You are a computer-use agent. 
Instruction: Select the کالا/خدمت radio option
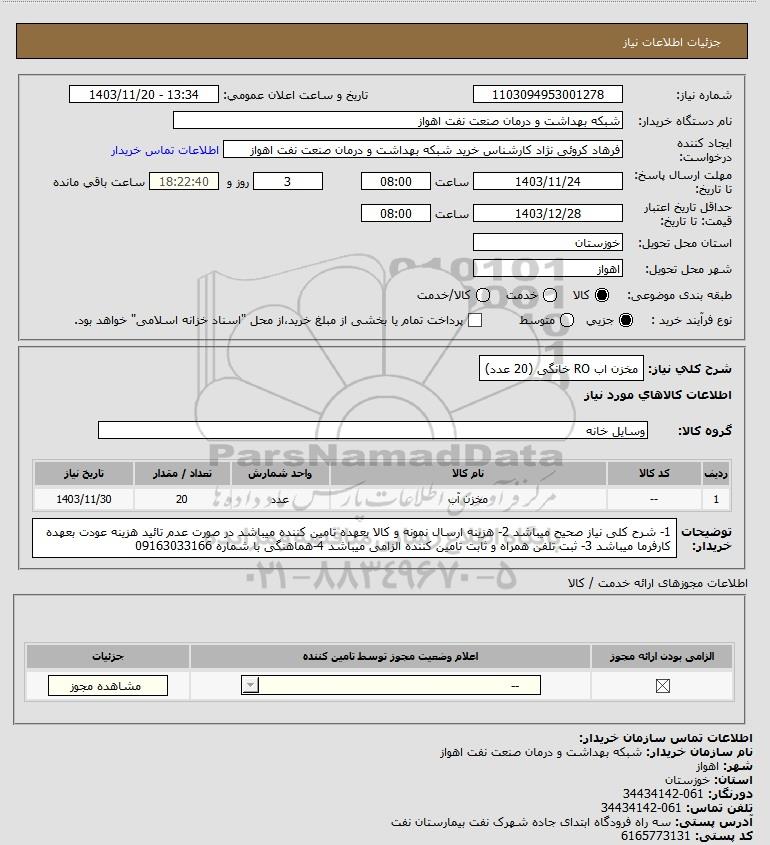483,295
